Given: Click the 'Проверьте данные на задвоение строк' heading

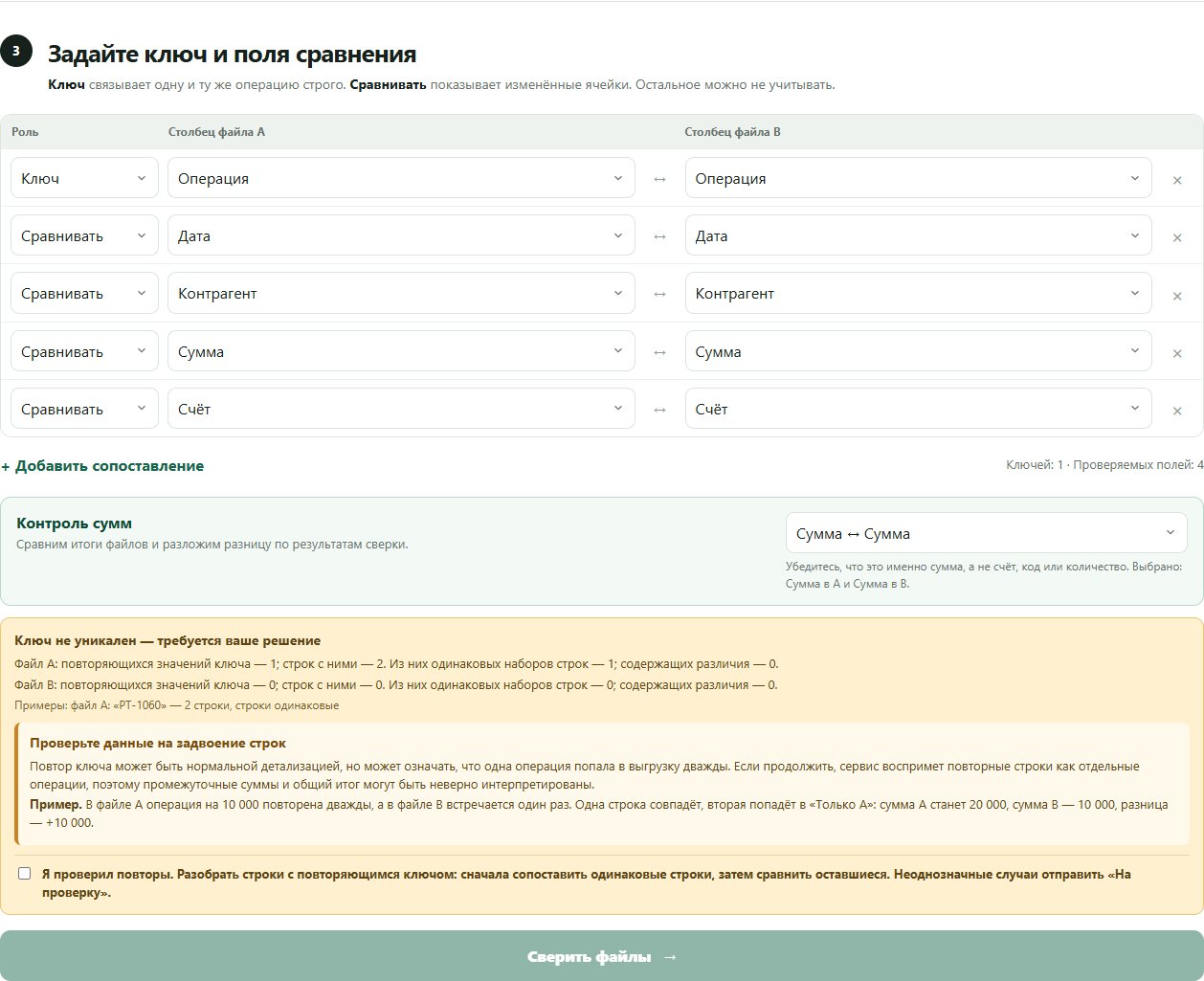Looking at the screenshot, I should tap(158, 743).
